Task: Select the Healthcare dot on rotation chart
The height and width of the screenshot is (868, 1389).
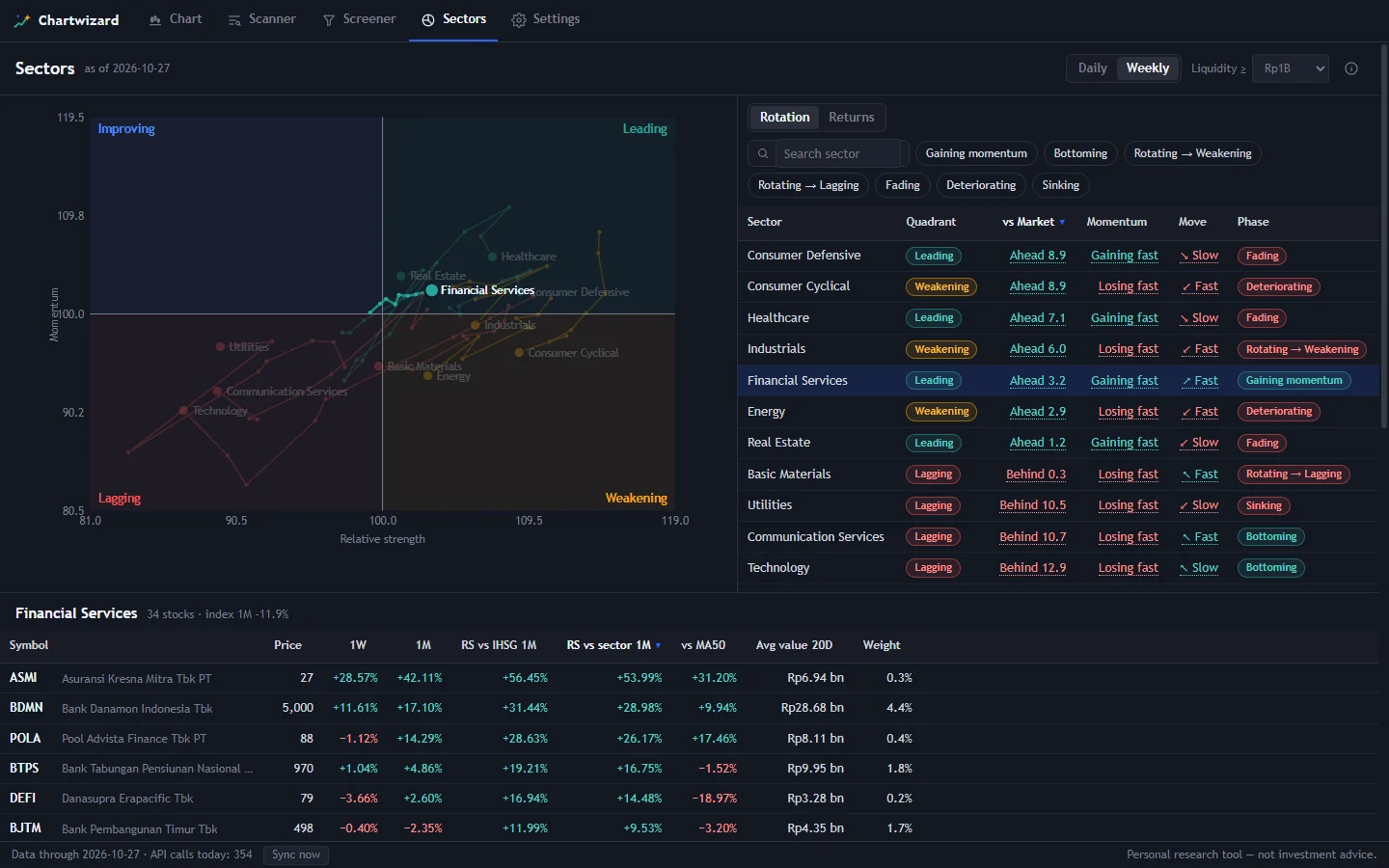Action: click(x=493, y=257)
